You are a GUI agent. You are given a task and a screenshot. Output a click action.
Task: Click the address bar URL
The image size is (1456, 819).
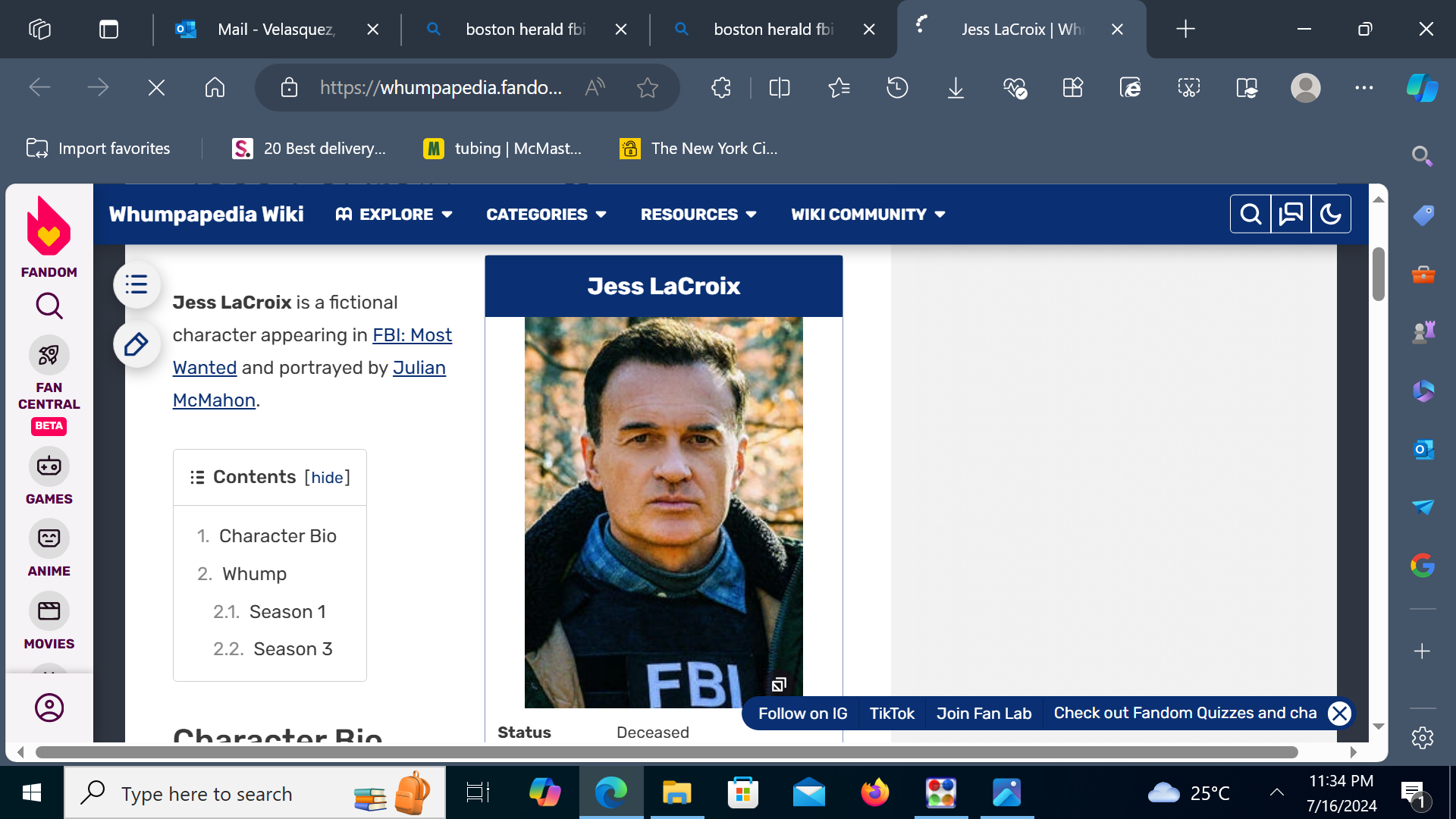441,88
